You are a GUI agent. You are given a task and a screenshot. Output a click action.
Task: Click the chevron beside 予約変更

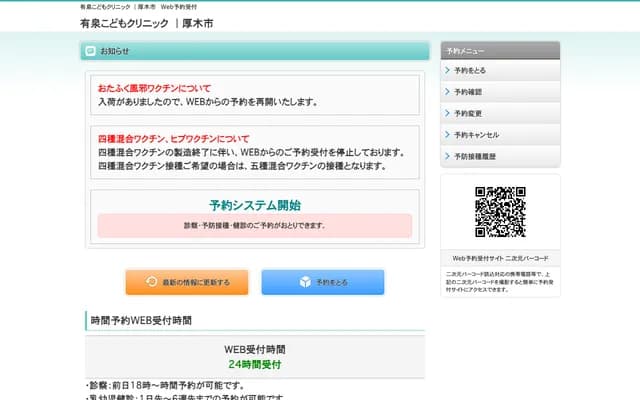(447, 113)
